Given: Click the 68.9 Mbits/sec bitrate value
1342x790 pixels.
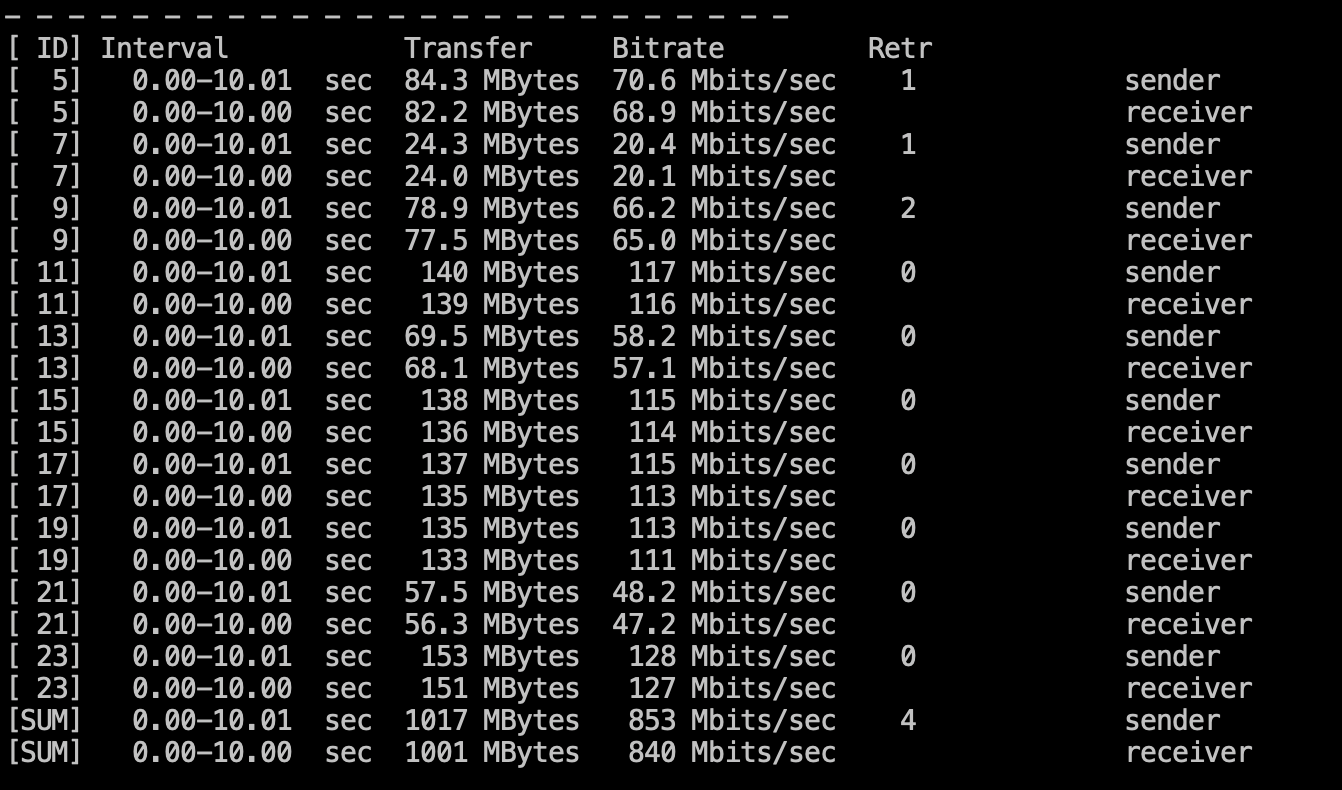Looking at the screenshot, I should [723, 112].
